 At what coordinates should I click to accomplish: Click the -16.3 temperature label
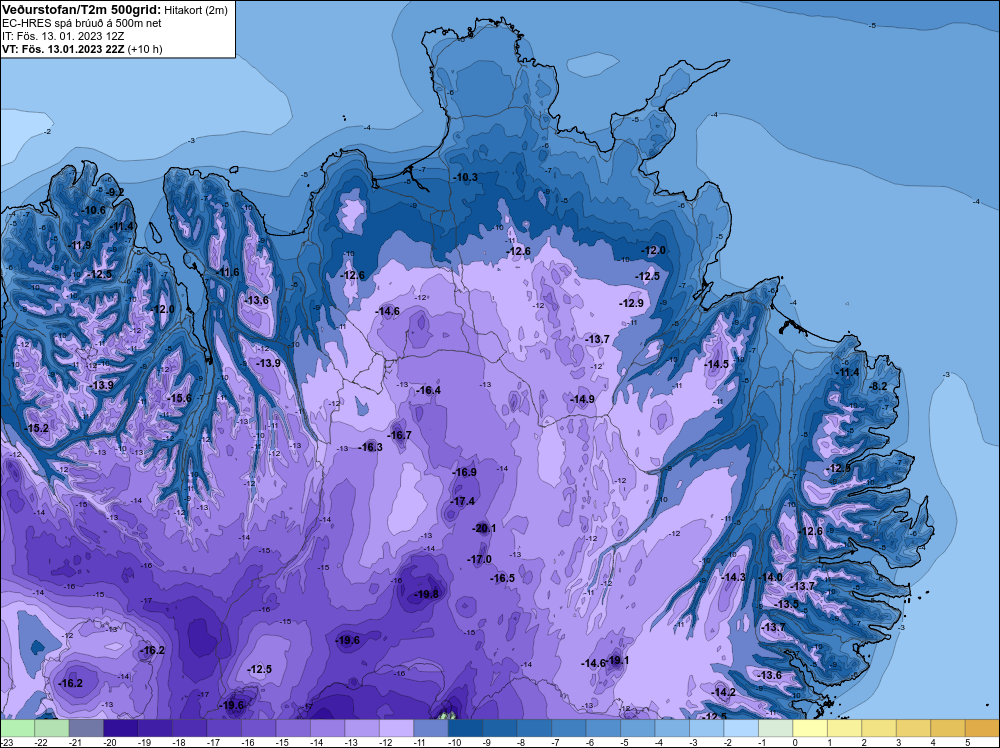[x=371, y=447]
